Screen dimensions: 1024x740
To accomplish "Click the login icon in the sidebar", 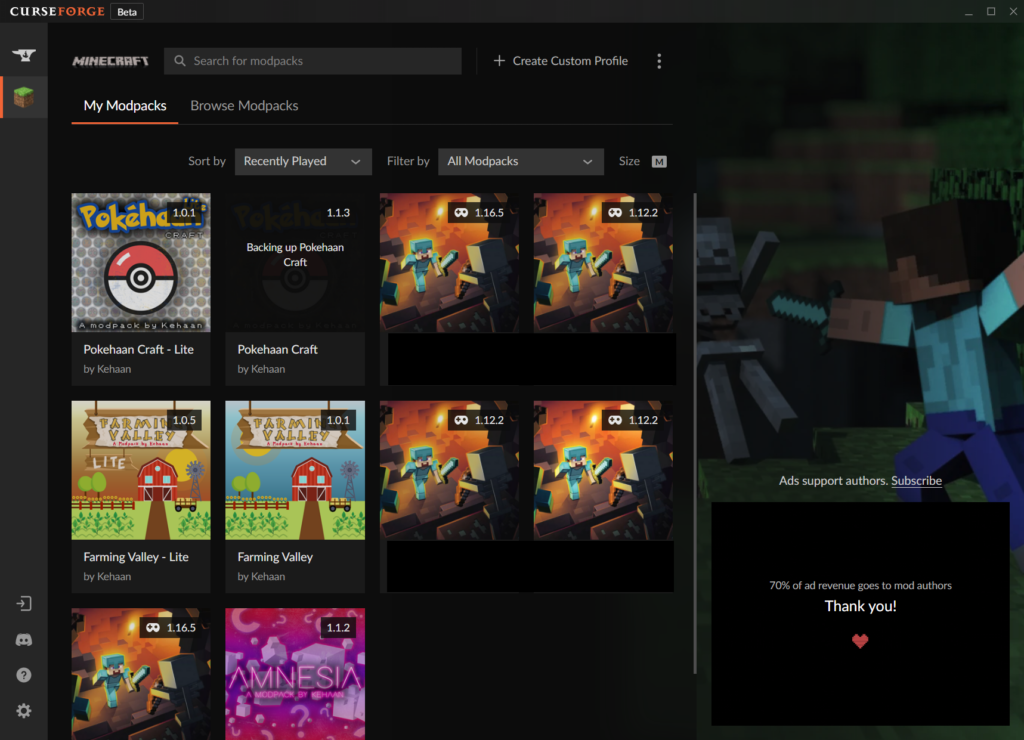I will [24, 603].
